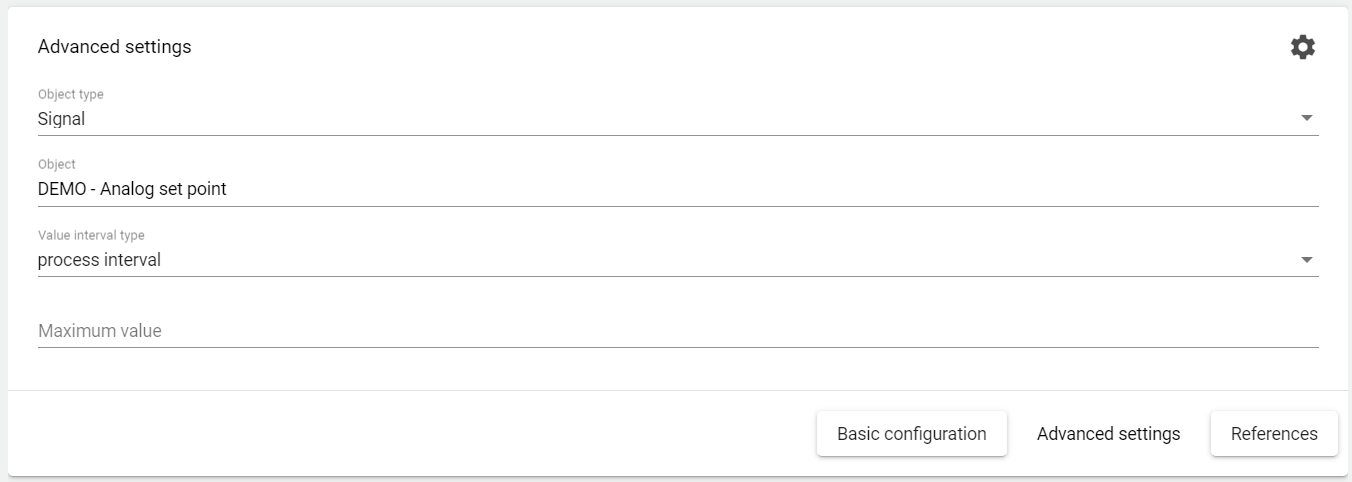The image size is (1352, 482).
Task: Click the Signal value in Object type
Action: pyautogui.click(x=61, y=119)
